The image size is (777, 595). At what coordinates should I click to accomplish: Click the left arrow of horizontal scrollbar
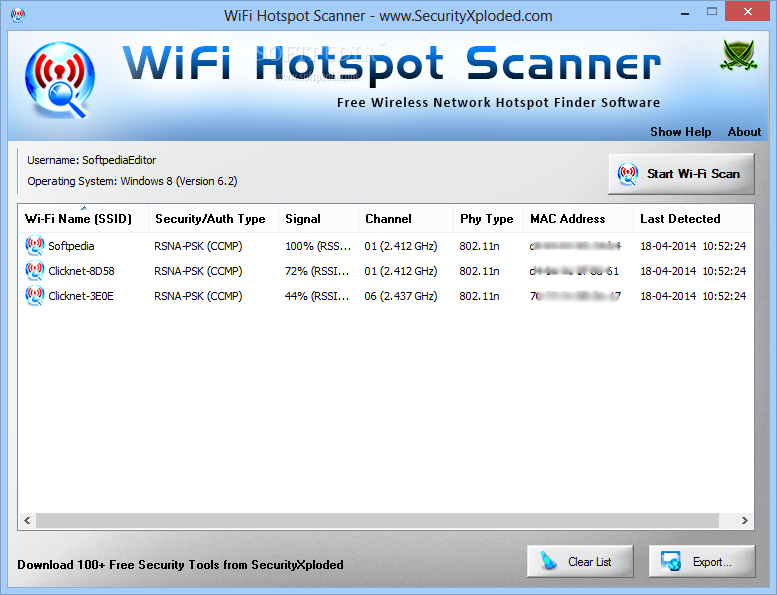pyautogui.click(x=27, y=520)
